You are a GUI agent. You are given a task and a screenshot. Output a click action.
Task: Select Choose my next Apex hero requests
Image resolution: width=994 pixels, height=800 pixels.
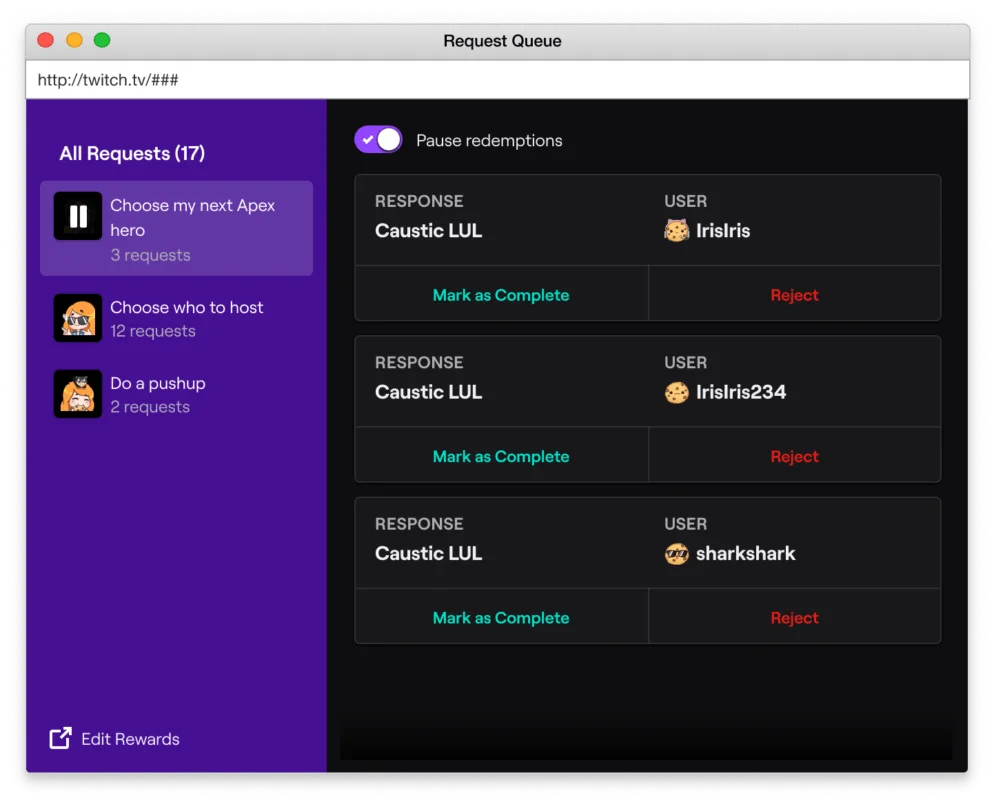(176, 228)
